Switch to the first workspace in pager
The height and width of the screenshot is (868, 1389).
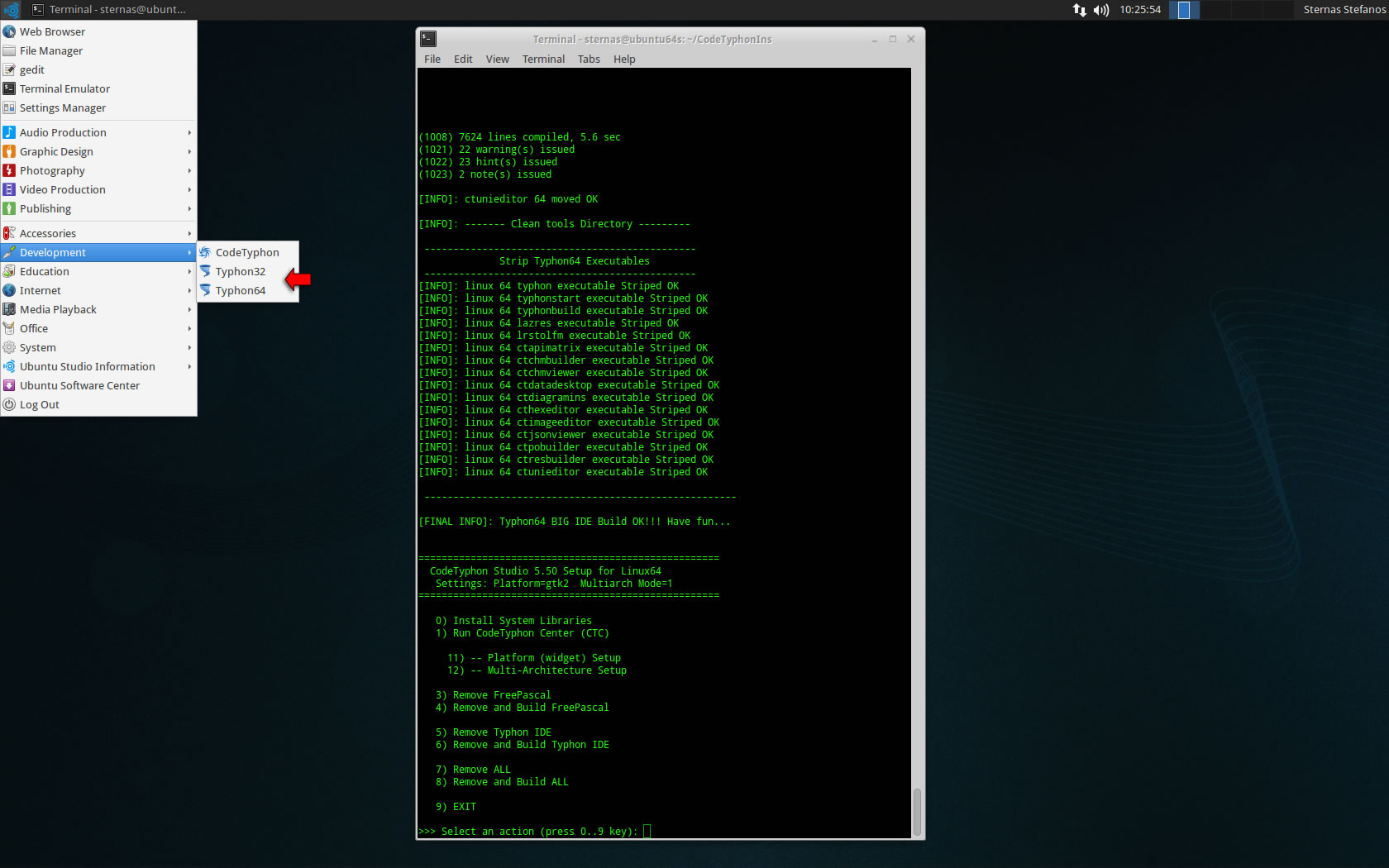1184,10
